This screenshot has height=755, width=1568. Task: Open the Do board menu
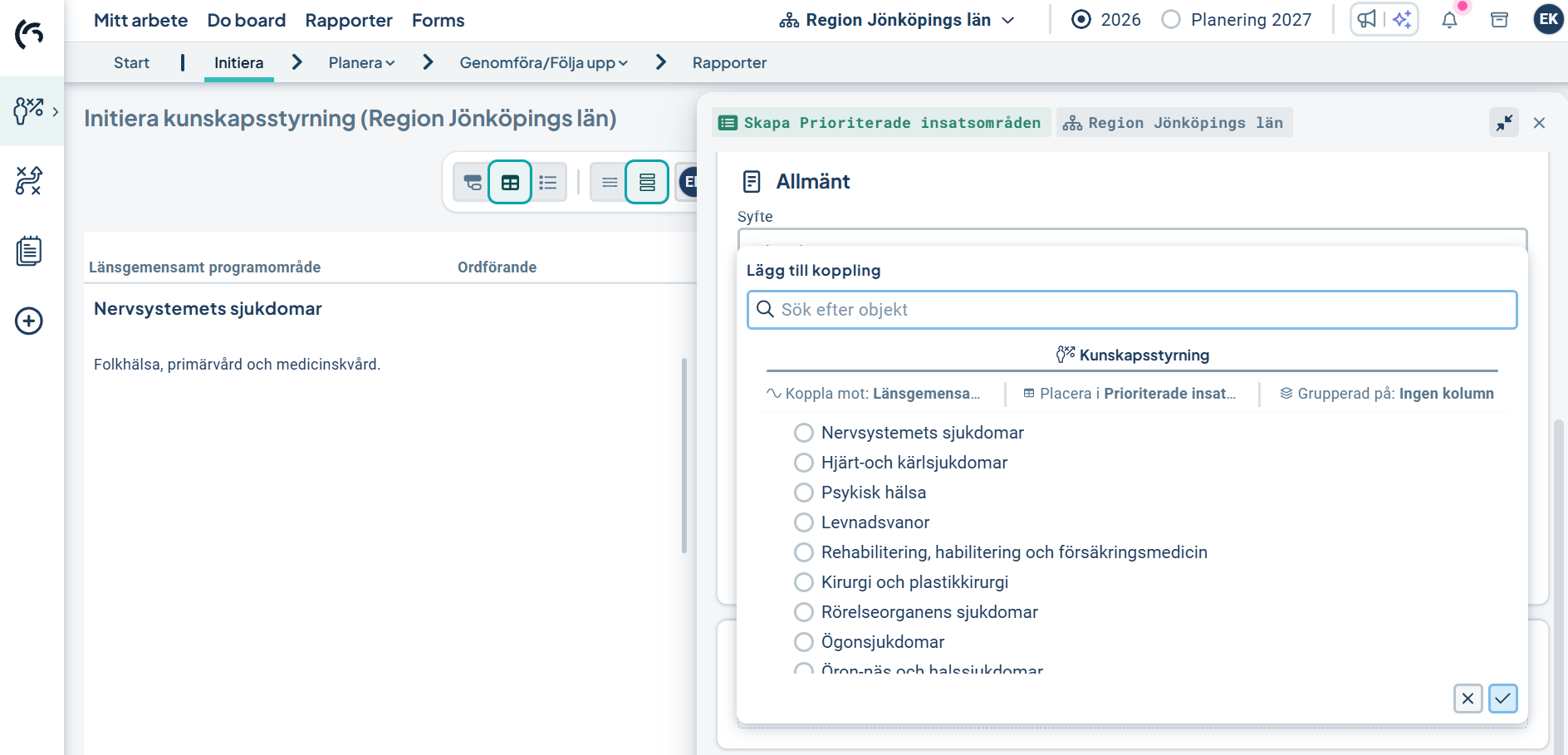click(x=246, y=20)
